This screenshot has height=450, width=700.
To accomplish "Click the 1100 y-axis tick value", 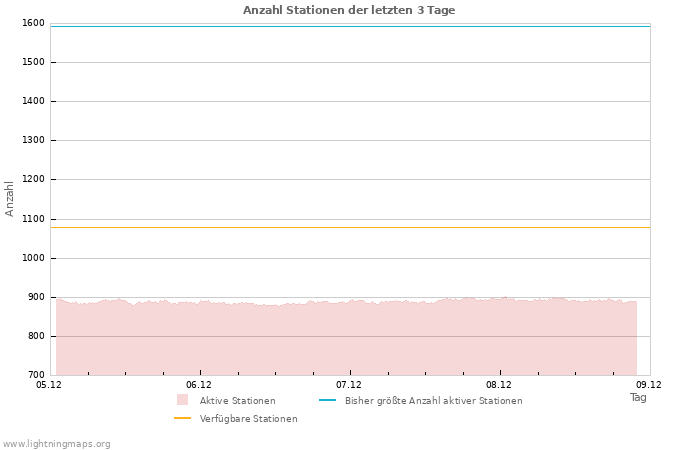I will click(x=33, y=219).
